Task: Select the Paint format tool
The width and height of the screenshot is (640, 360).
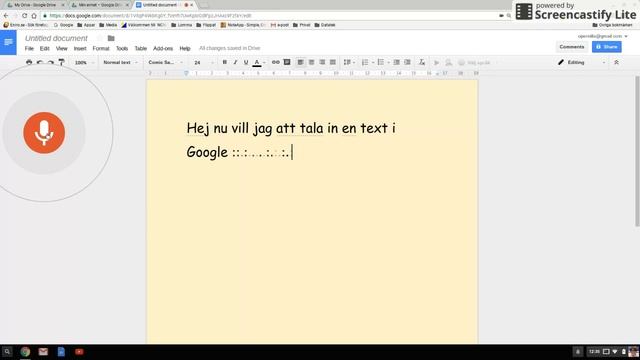Action: (61, 62)
